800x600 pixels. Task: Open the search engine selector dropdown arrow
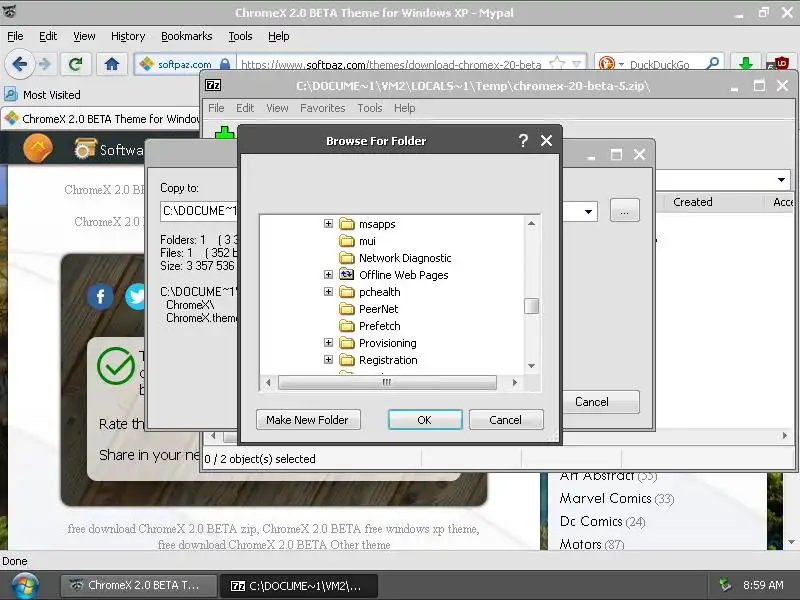[621, 65]
